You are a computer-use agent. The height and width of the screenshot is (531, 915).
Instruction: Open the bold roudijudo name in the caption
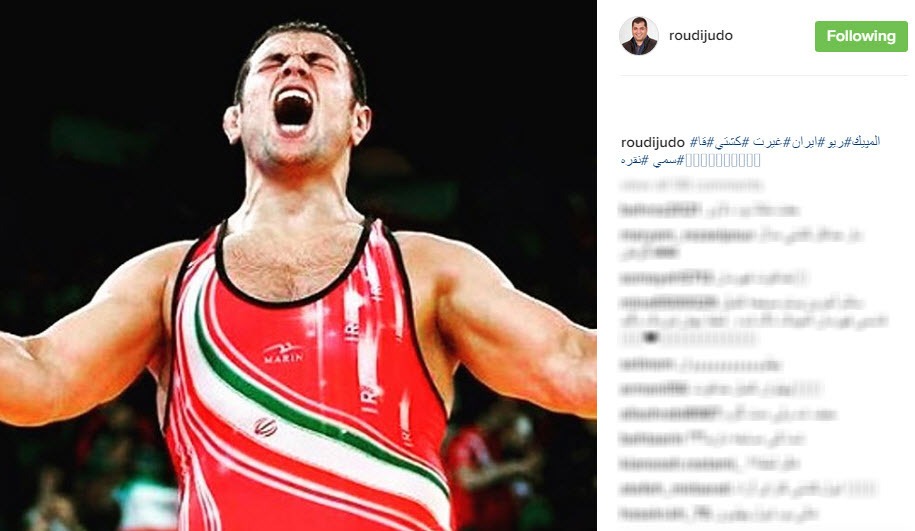(x=653, y=143)
